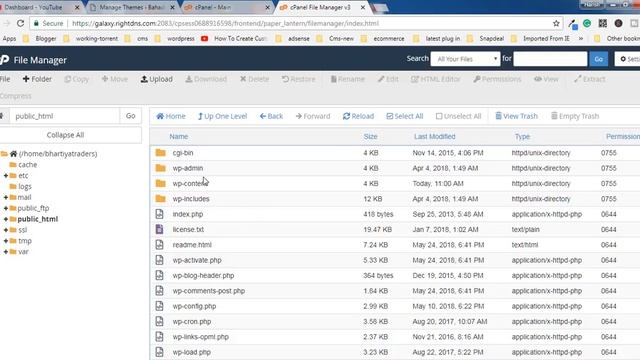Sort by Last Modified column
Image resolution: width=640 pixels, height=360 pixels.
click(434, 137)
